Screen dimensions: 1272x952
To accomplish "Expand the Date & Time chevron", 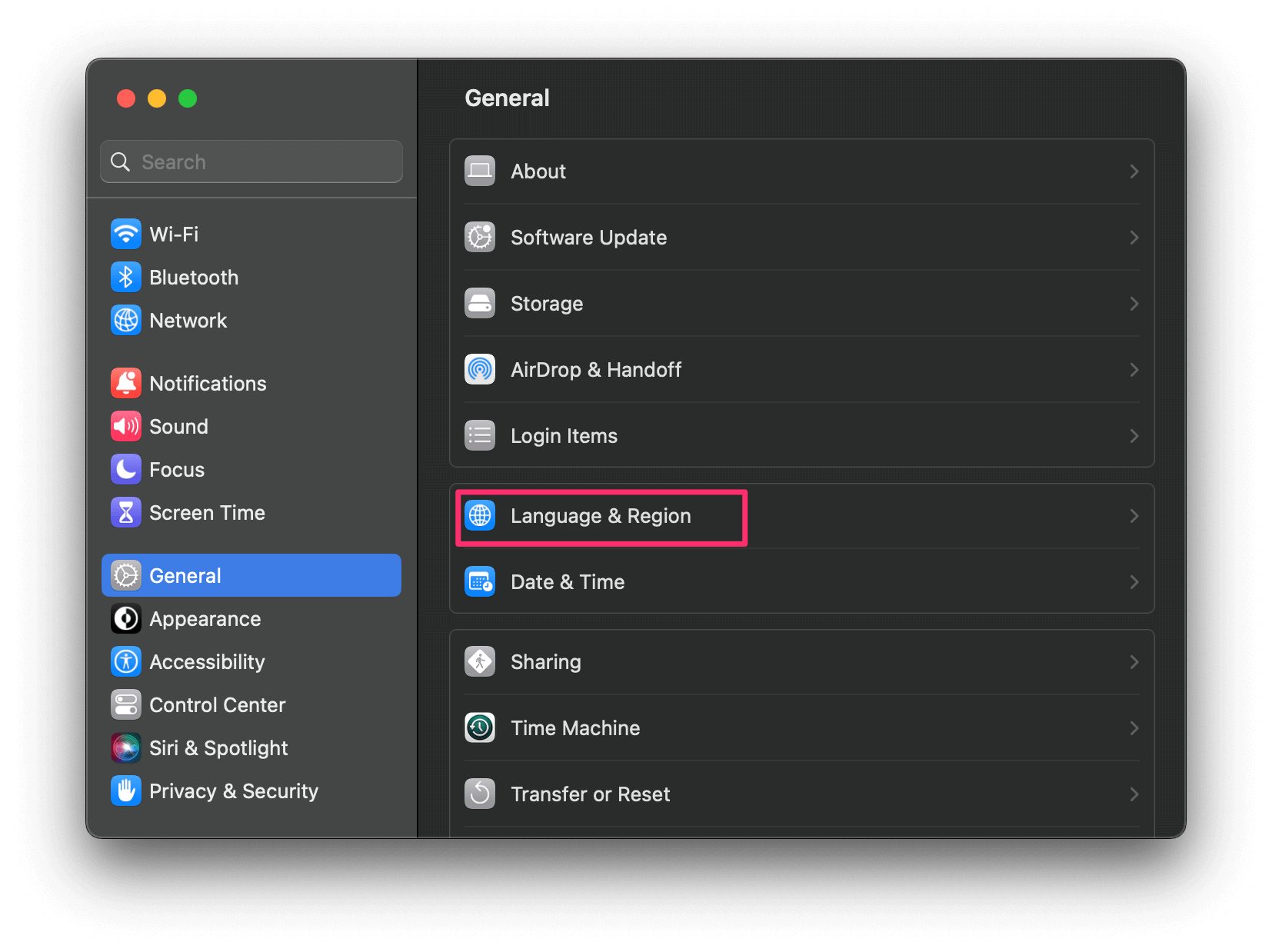I will tap(1134, 581).
